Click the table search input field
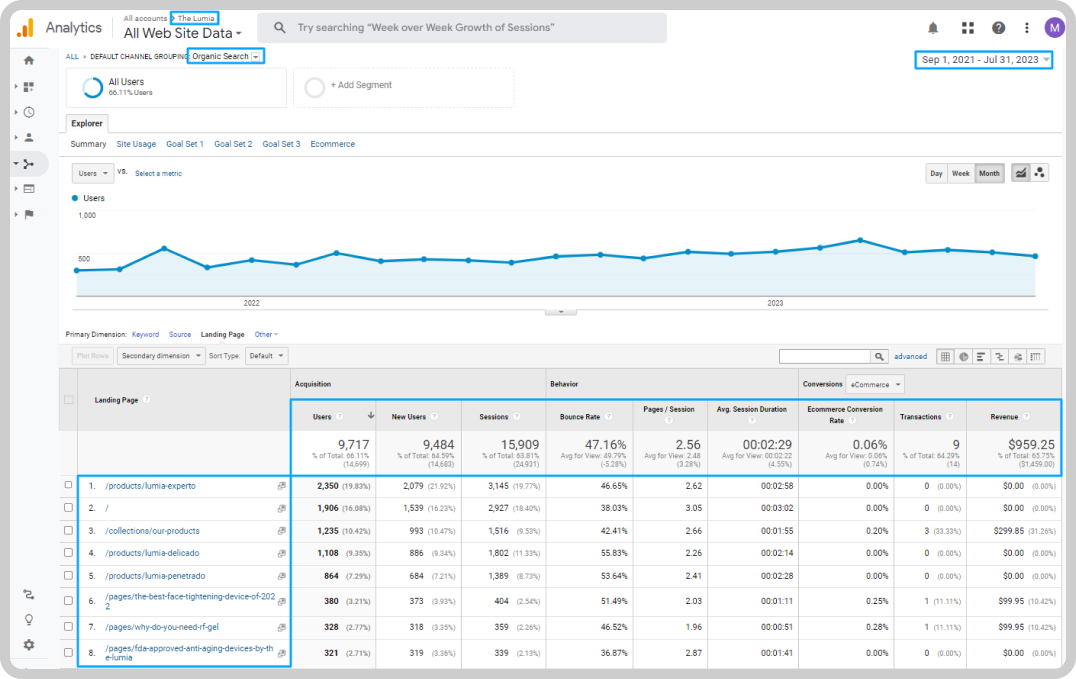 825,356
